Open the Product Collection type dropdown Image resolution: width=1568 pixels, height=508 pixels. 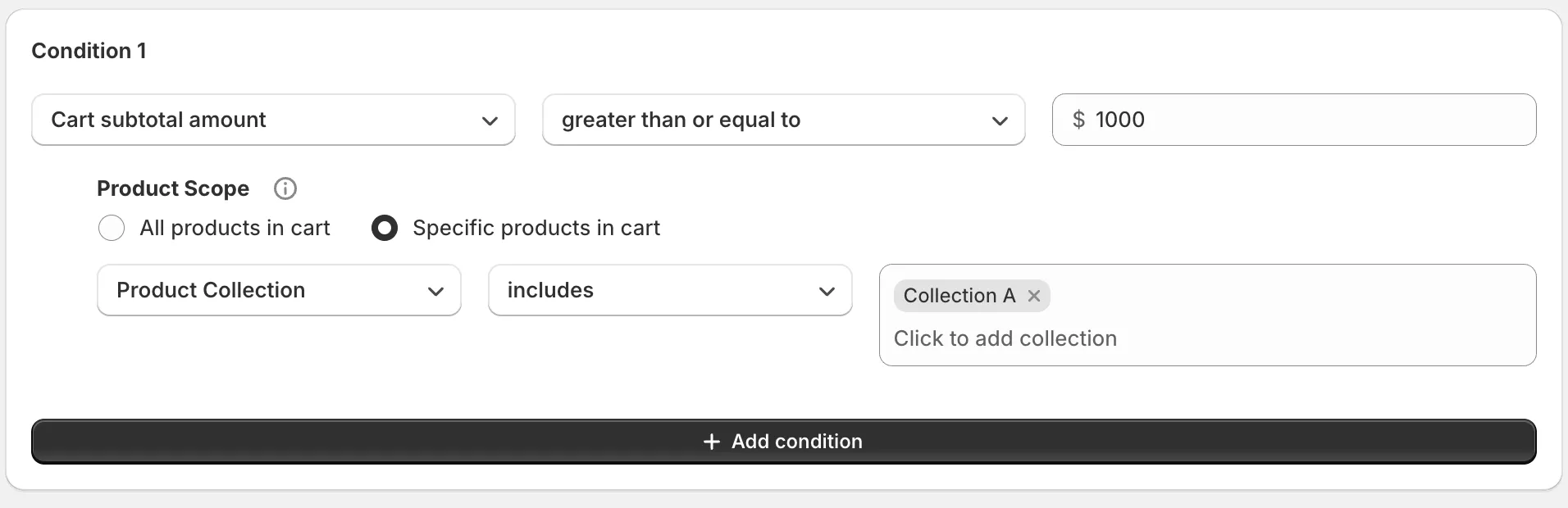pyautogui.click(x=279, y=290)
